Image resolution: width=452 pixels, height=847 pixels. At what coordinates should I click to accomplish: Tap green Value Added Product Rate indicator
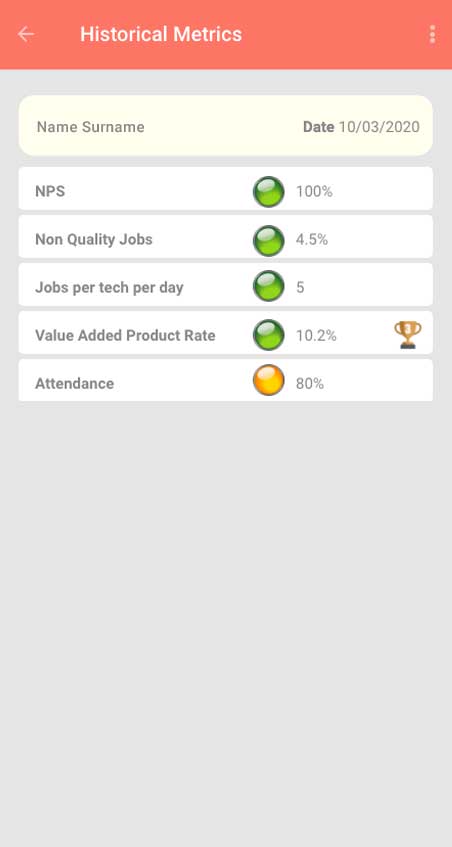(268, 335)
